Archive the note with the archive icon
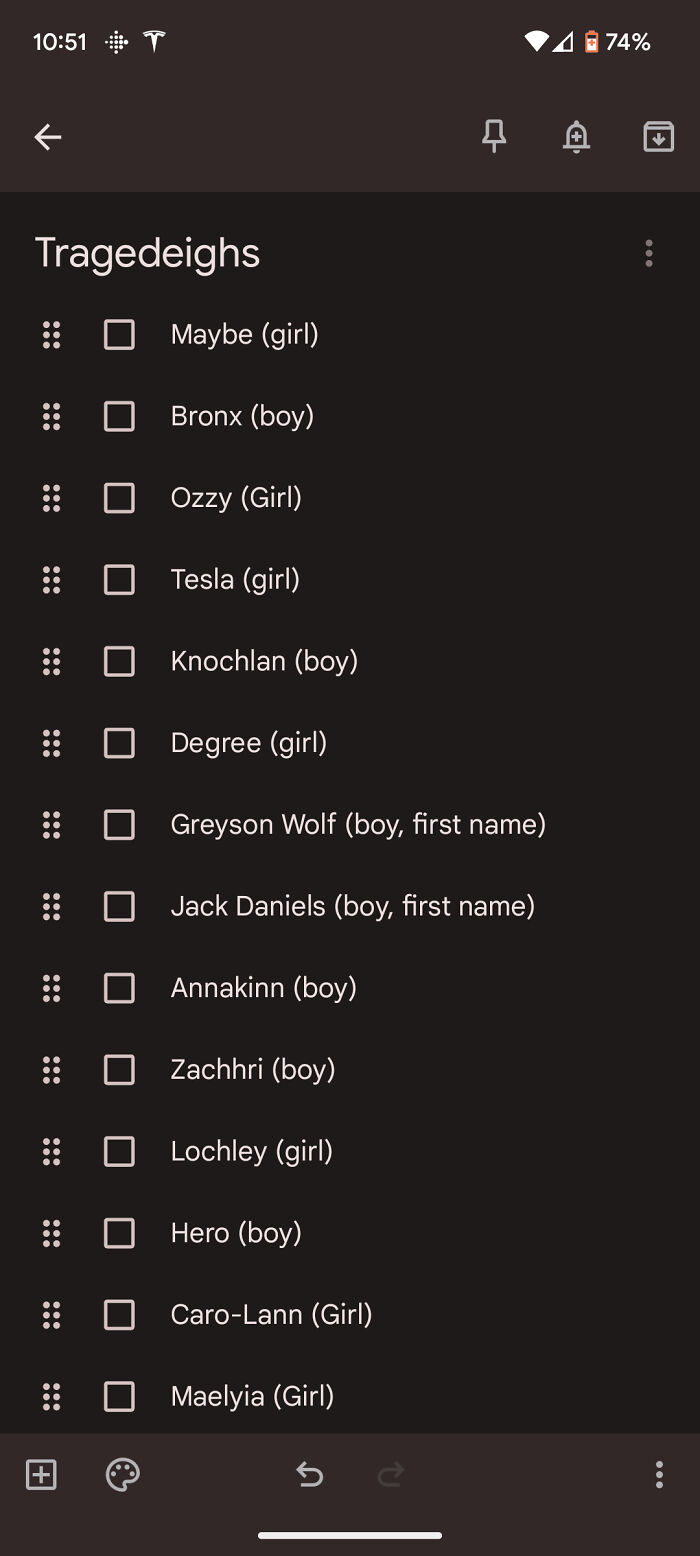 click(658, 137)
